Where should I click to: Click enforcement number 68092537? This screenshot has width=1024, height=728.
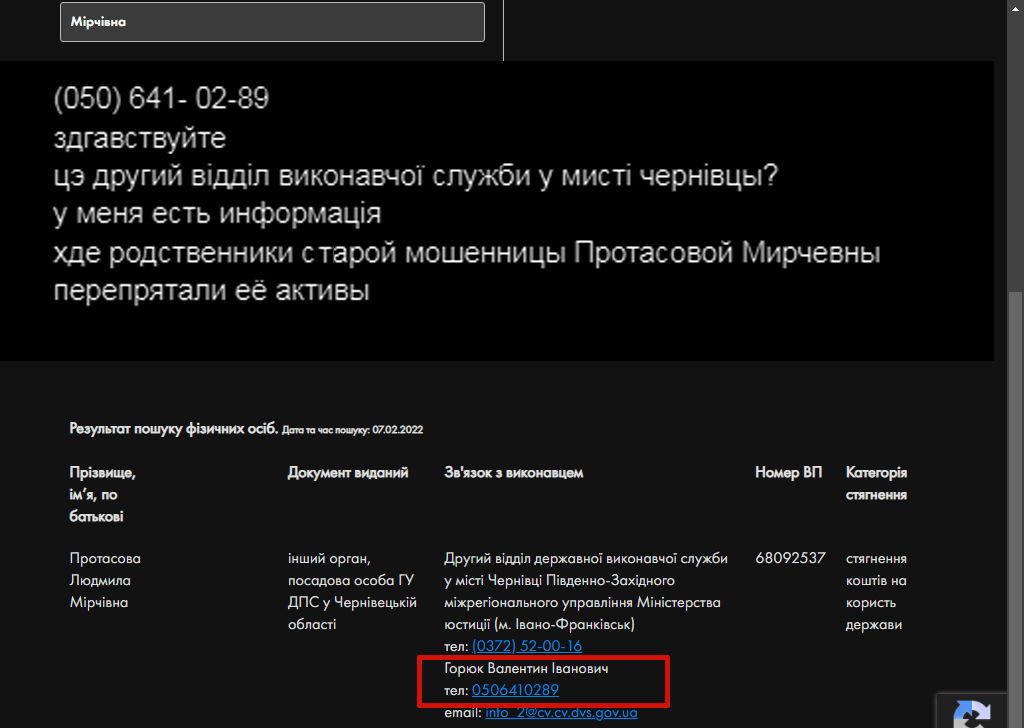790,558
